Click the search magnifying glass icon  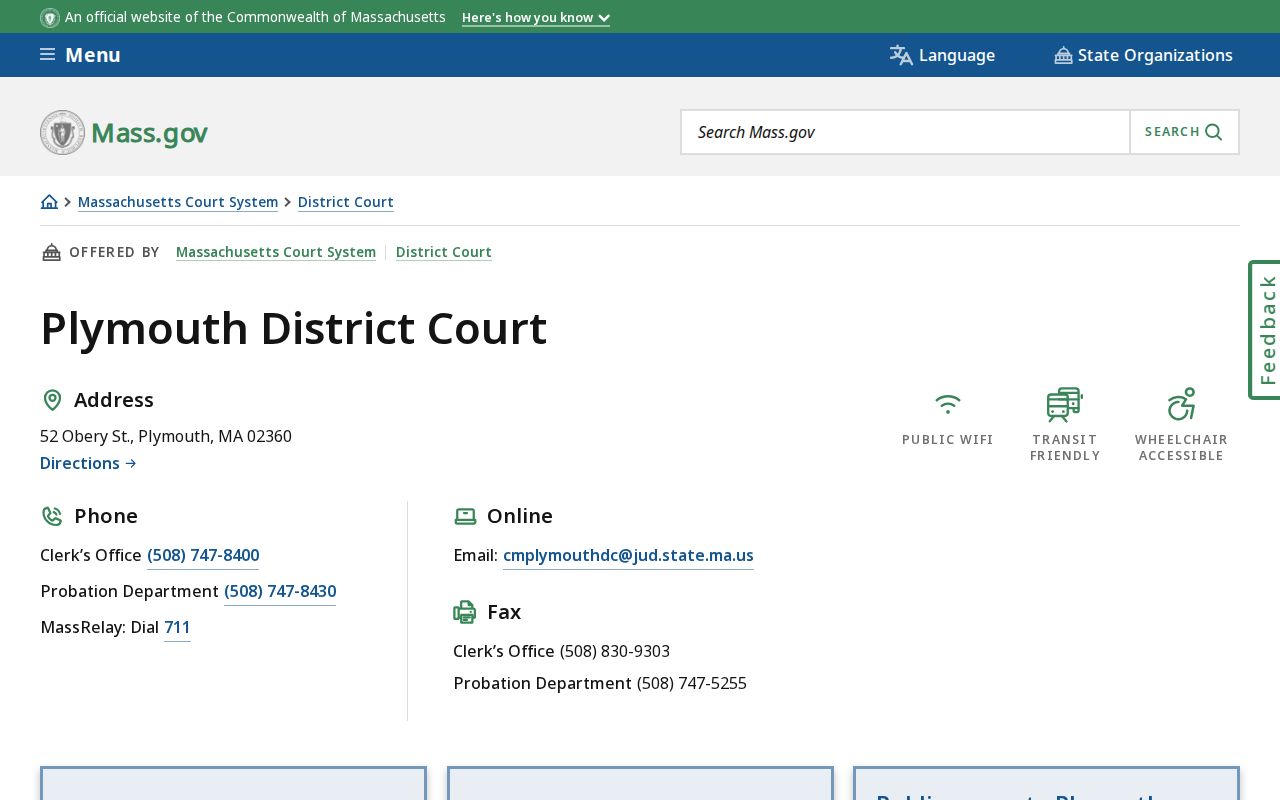(1214, 132)
